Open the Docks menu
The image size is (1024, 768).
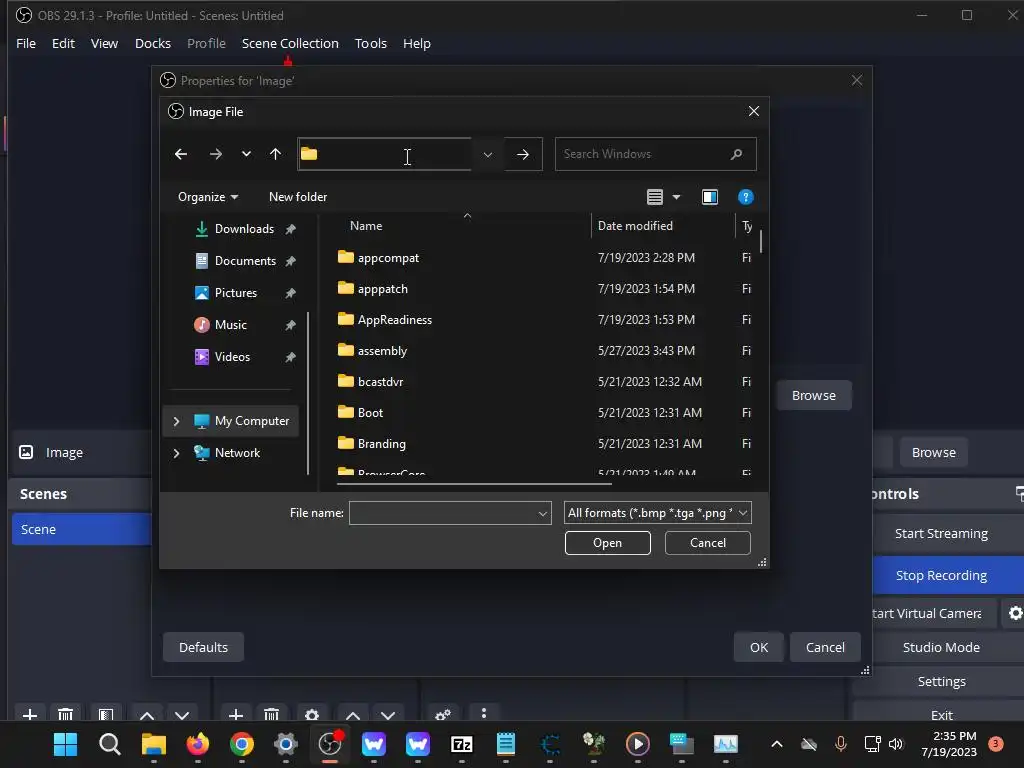click(153, 43)
